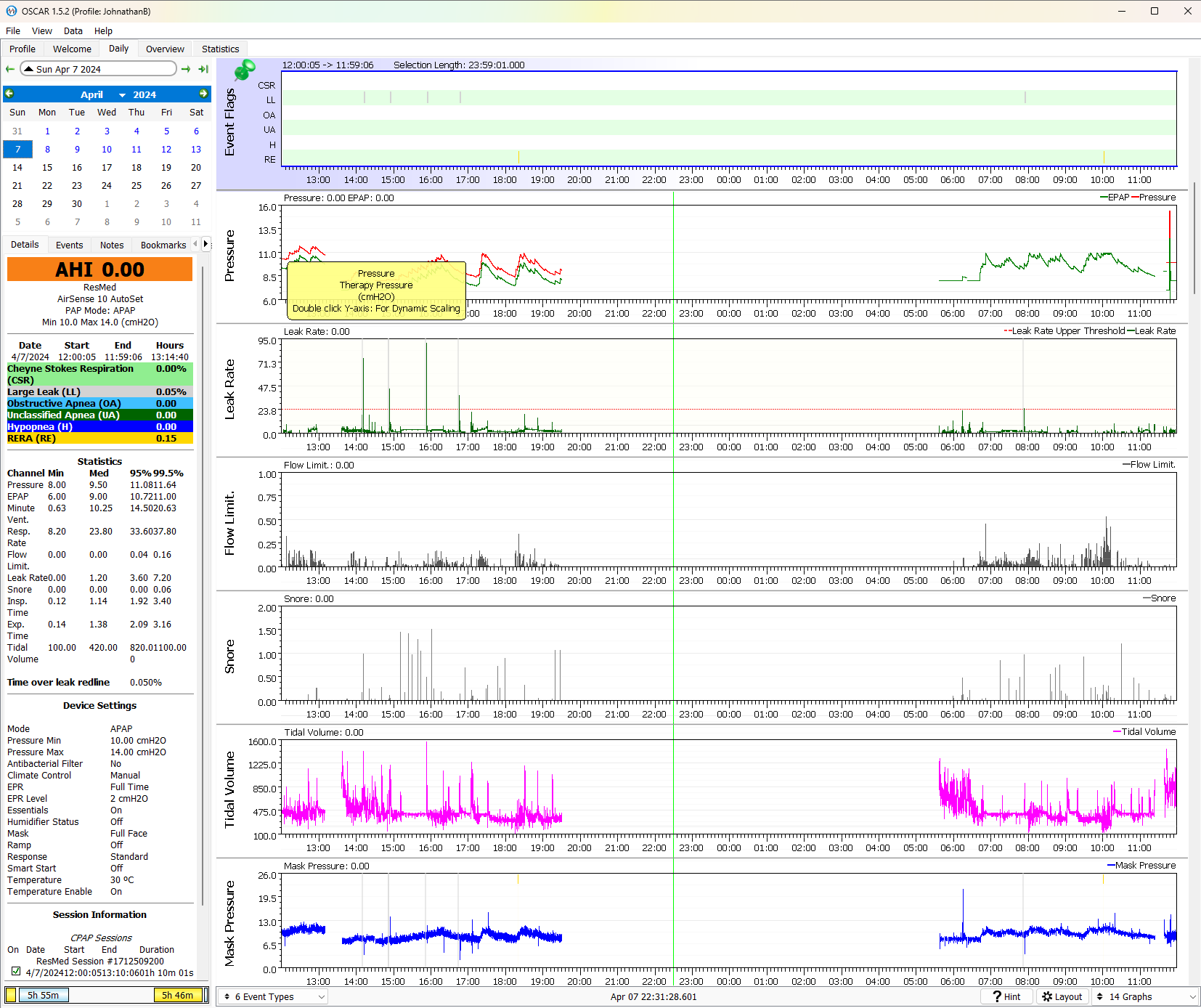Image resolution: width=1201 pixels, height=1008 pixels.
Task: Click the 5h 46m session bar
Action: (x=178, y=995)
